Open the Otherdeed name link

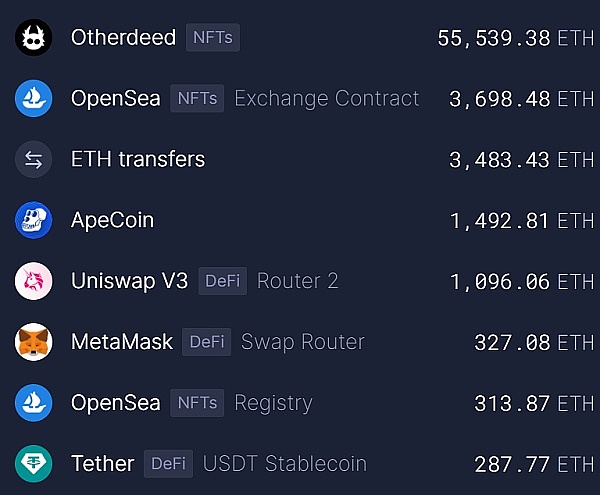point(124,37)
